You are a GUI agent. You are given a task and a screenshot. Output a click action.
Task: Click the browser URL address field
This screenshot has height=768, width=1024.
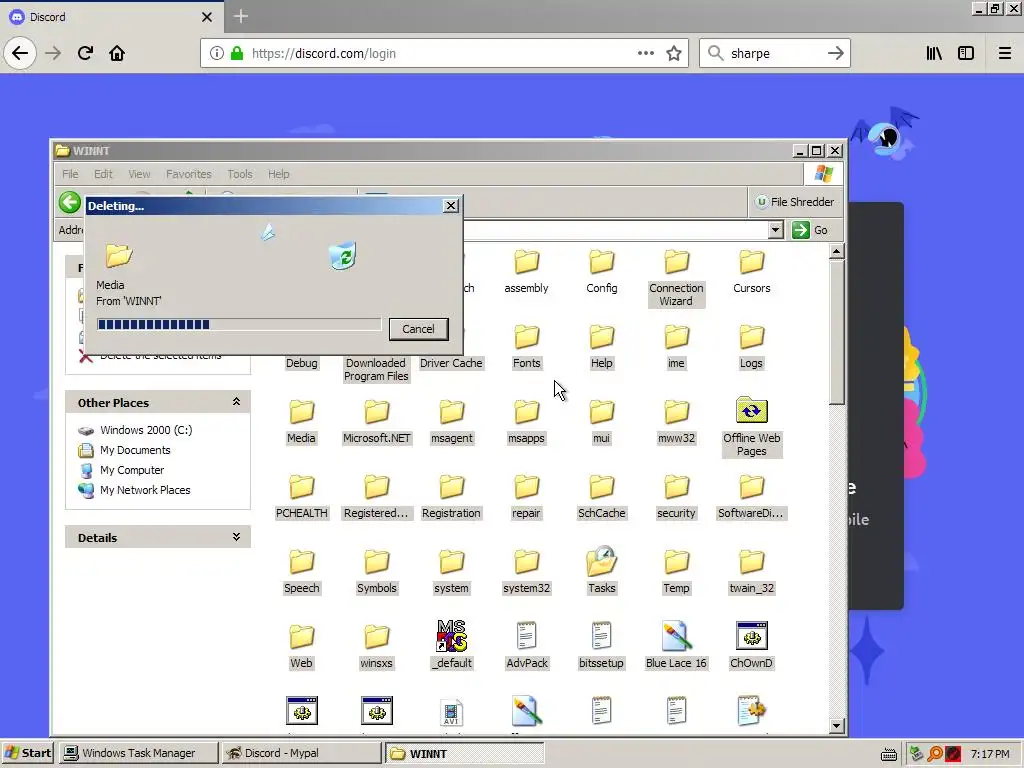click(x=444, y=54)
